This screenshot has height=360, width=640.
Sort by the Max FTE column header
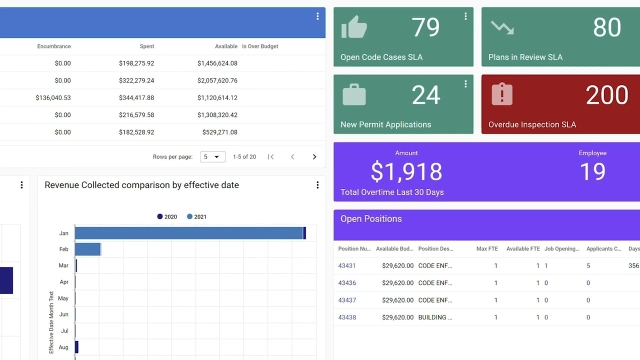coord(487,249)
